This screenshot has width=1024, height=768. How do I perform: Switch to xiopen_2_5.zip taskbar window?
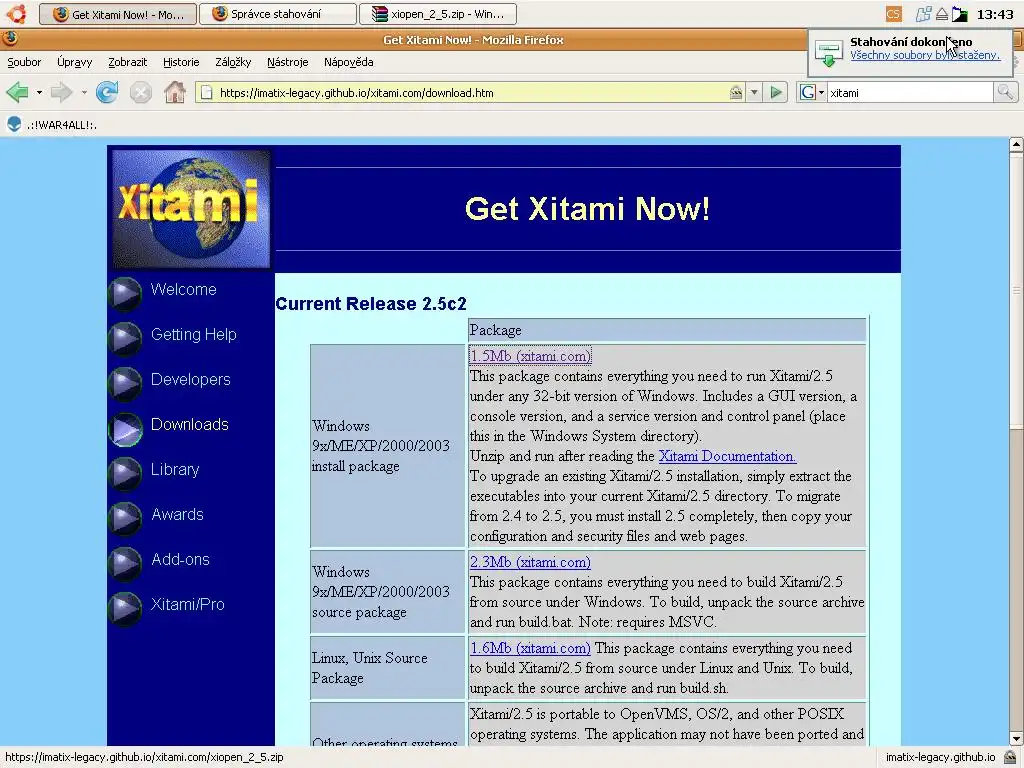click(438, 14)
